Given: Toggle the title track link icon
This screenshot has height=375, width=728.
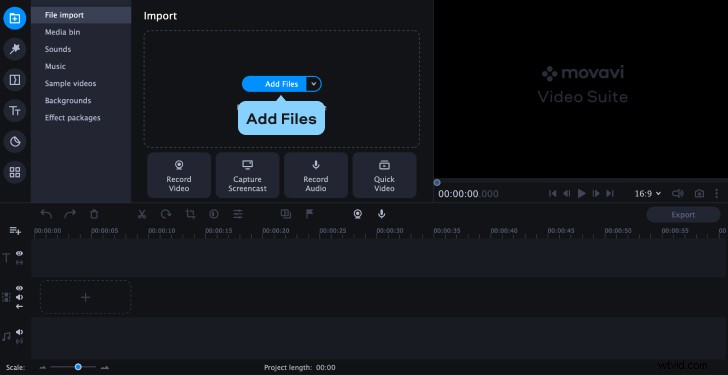Looking at the screenshot, I should click(20, 263).
